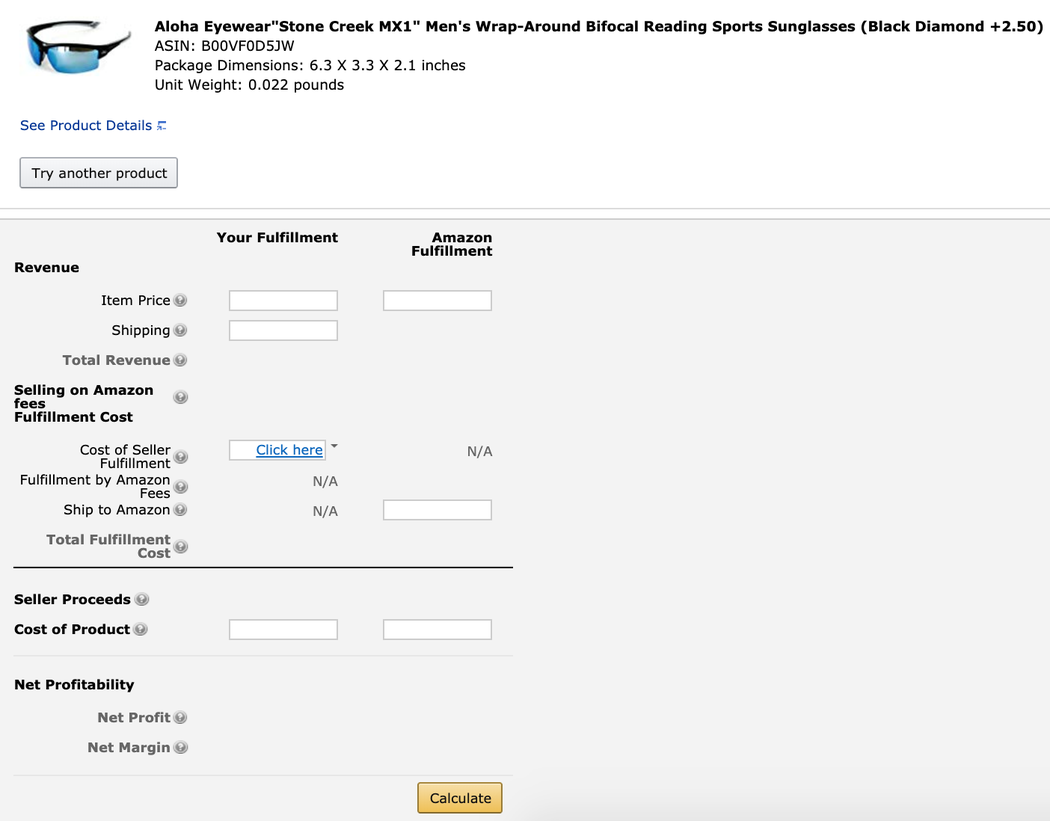Click N/A in the Cost of Seller Fulfillment row

coord(479,451)
